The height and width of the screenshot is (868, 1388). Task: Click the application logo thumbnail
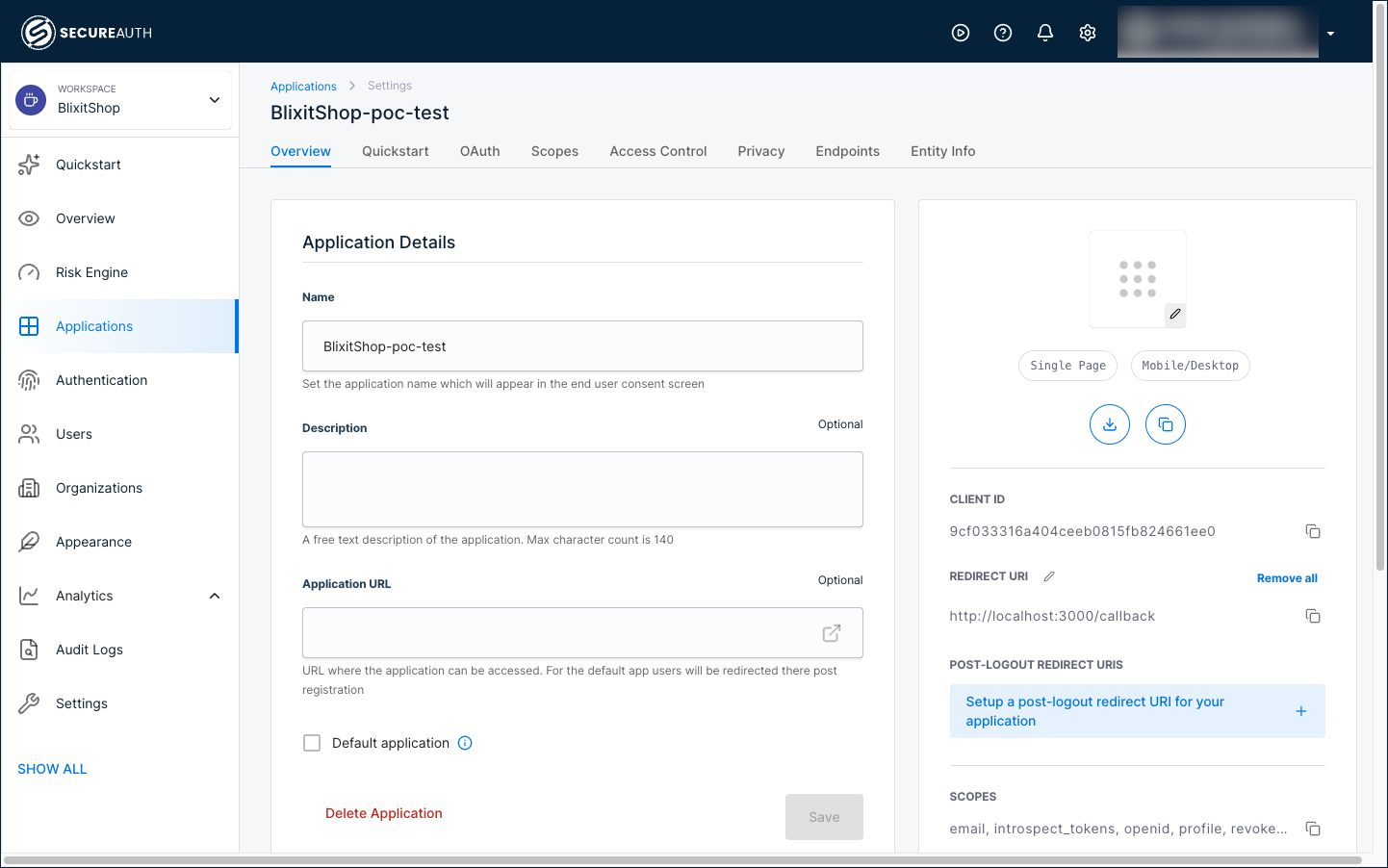[x=1138, y=279]
